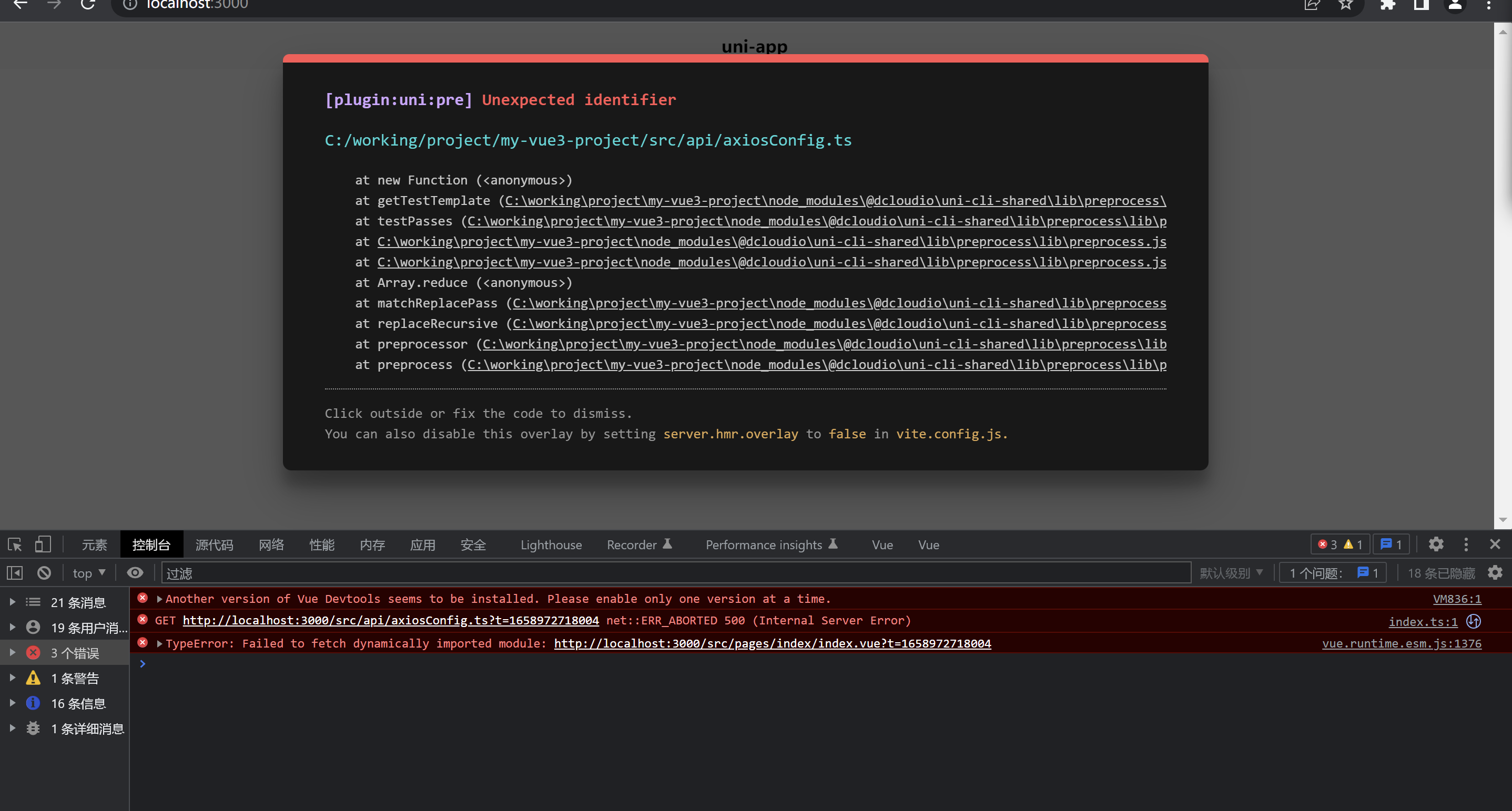Reload the page with the browser refresh icon
This screenshot has width=1512, height=811.
88,5
